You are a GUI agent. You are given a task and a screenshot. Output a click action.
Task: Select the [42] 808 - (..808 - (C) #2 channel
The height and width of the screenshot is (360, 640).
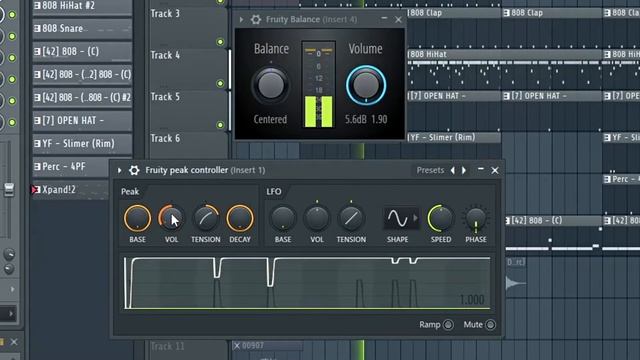(x=82, y=98)
